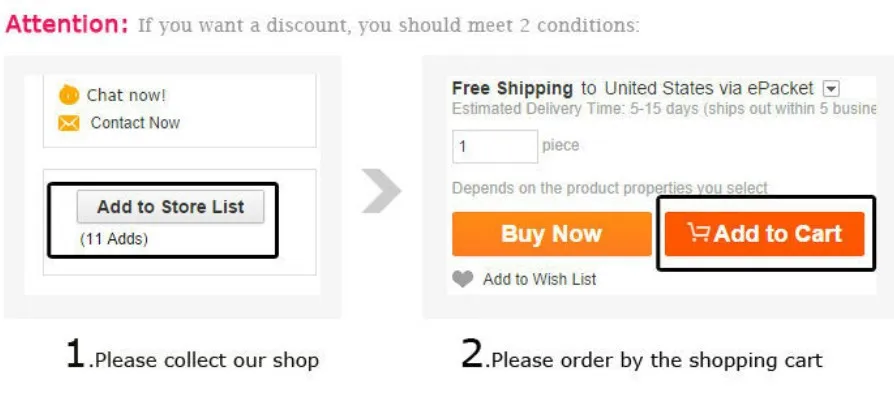
Task: Click the pink Attention: heading
Action: pyautogui.click(x=67, y=25)
